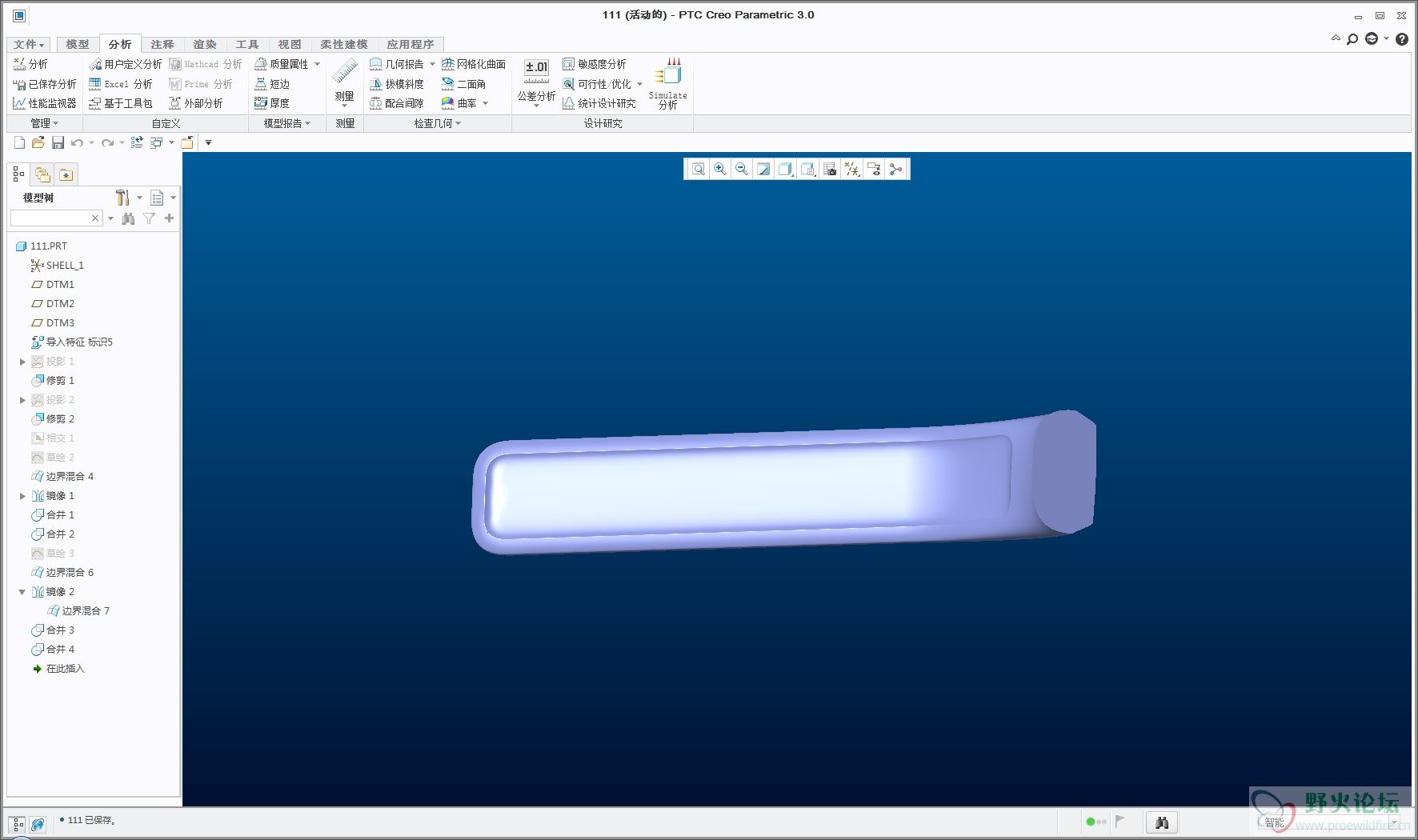
Task: Select 导入特征 标识5 tree item
Action: point(72,342)
